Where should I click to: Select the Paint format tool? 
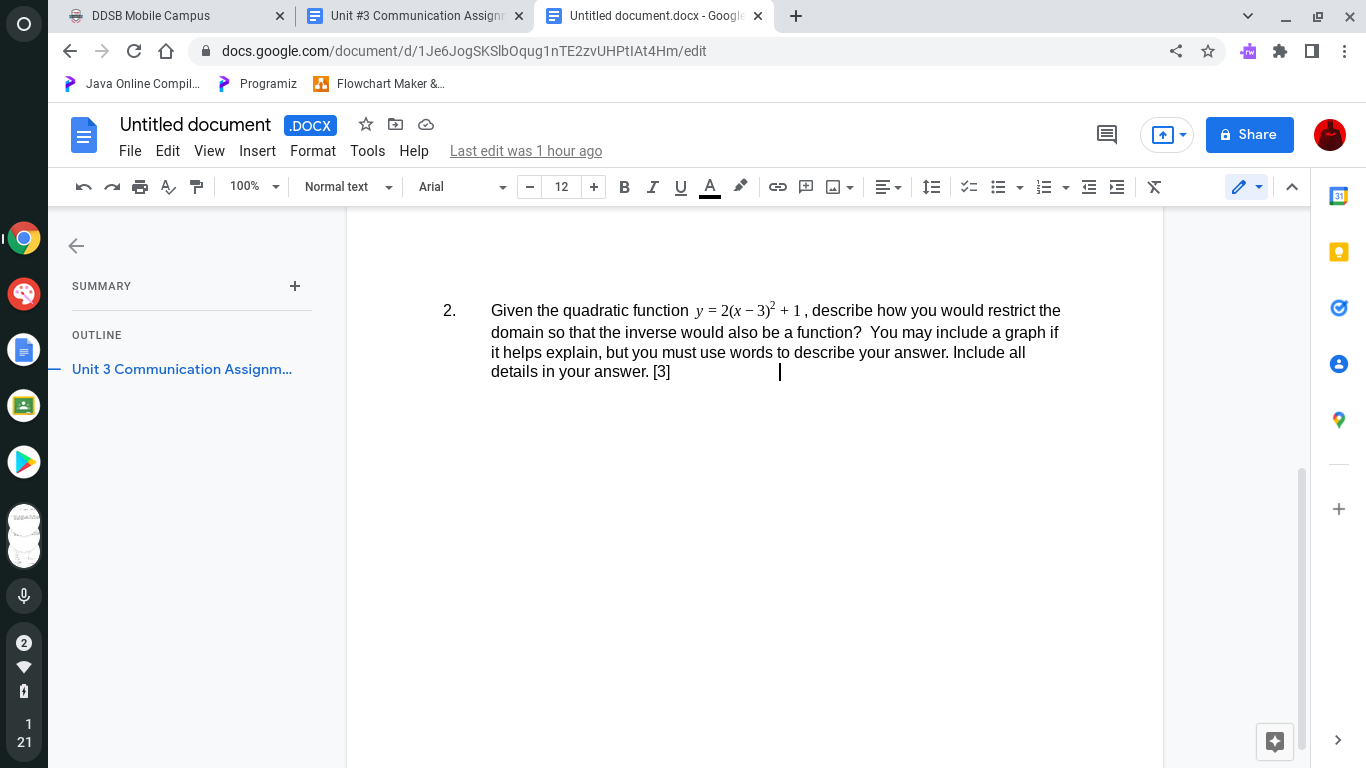[196, 187]
